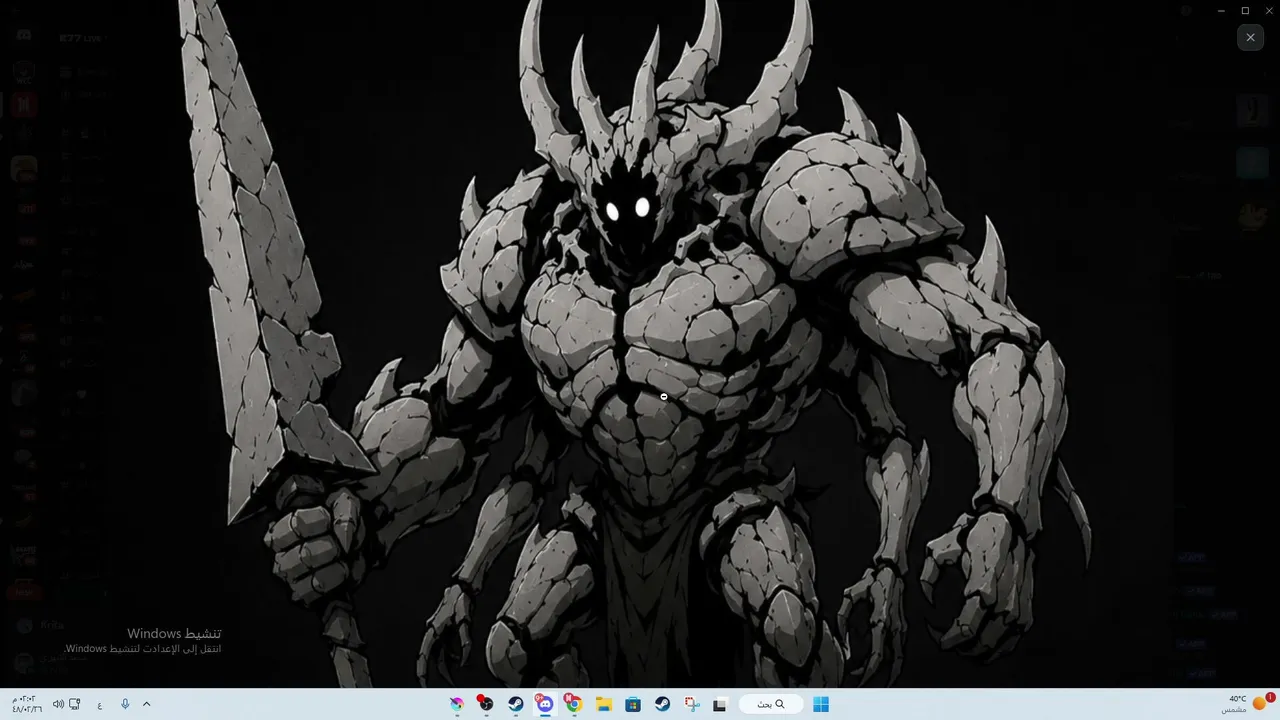Open the Steam icon beside OBS

pyautogui.click(x=515, y=704)
